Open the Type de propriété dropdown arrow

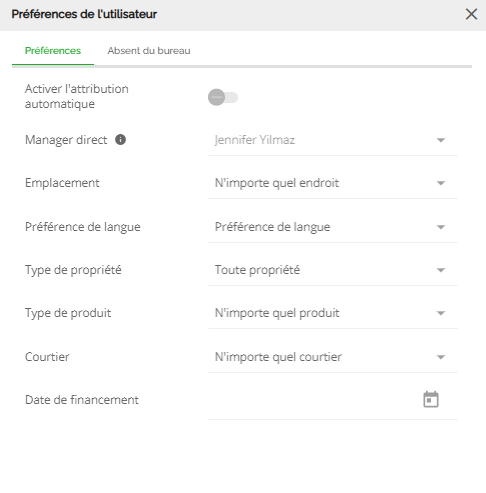pyautogui.click(x=441, y=270)
